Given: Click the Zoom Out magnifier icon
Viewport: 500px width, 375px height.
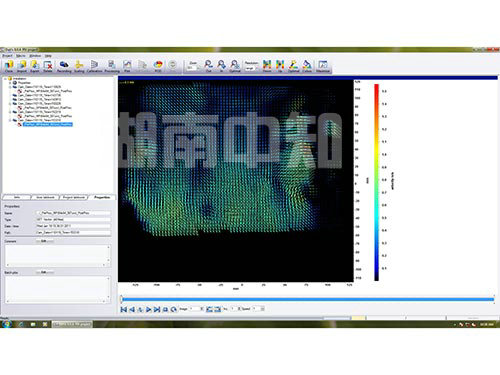Looking at the screenshot, I should coord(208,66).
